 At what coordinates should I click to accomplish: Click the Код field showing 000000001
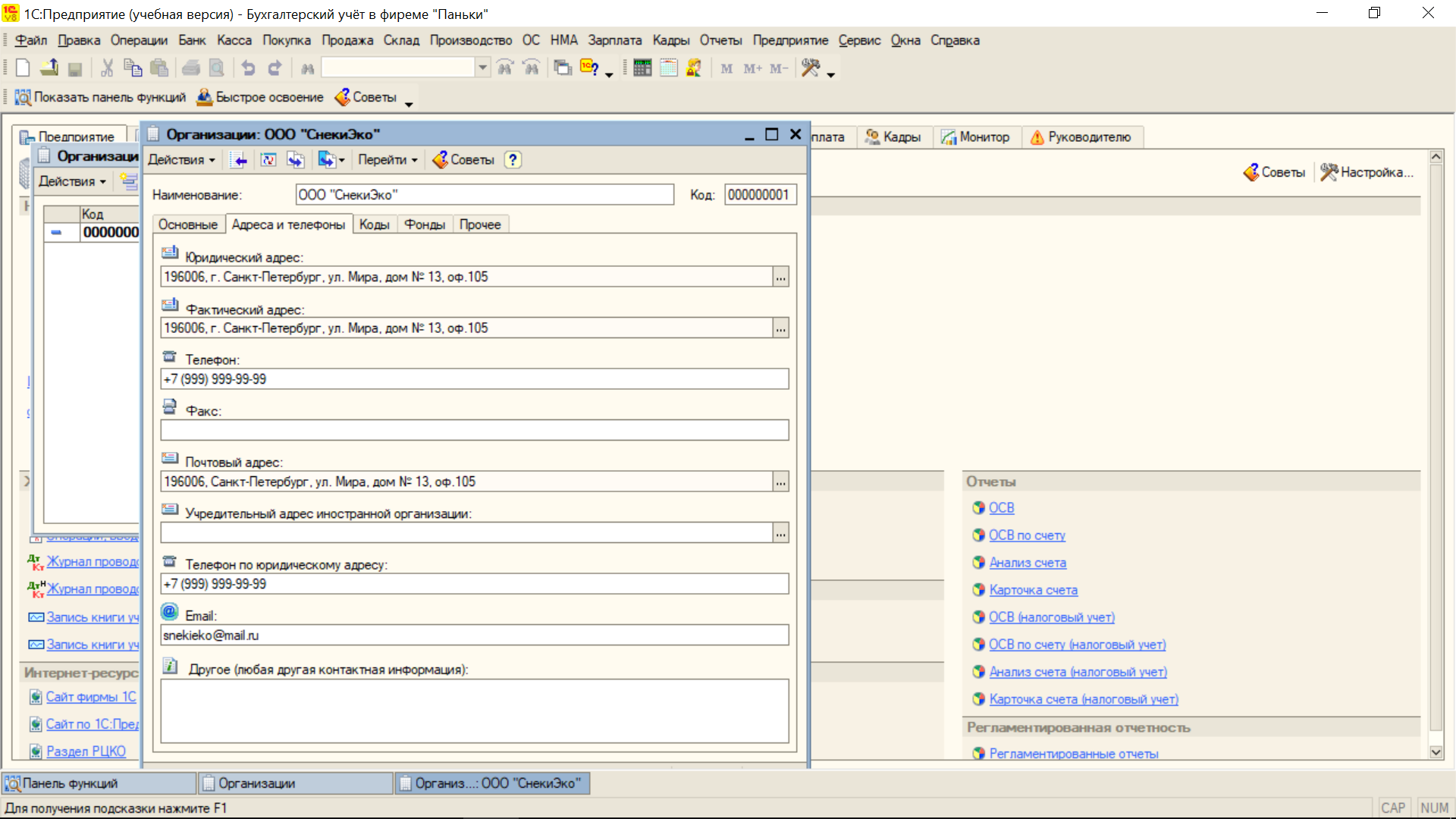[x=761, y=195]
